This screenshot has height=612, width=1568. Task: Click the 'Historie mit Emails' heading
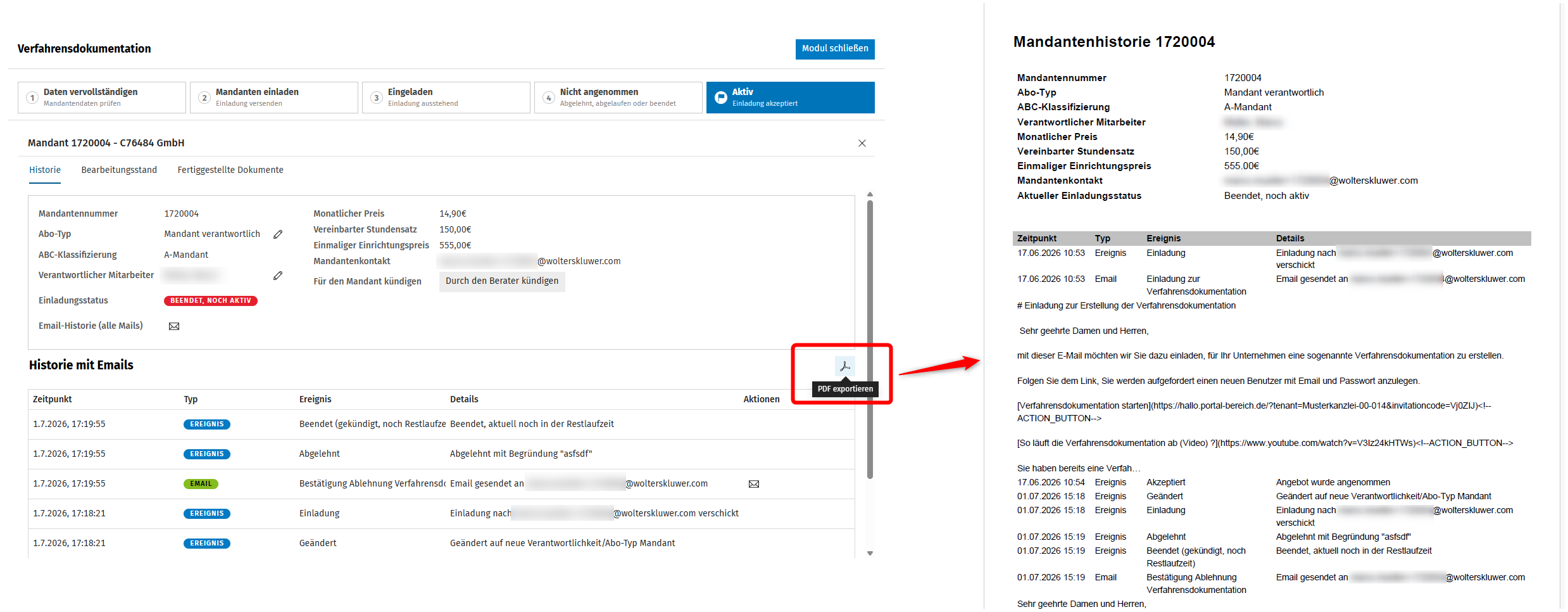click(x=81, y=365)
